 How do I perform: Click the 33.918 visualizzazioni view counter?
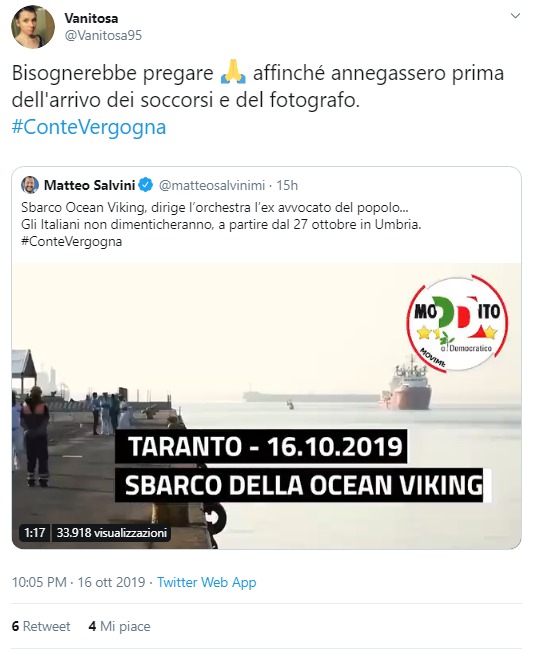pyautogui.click(x=112, y=532)
